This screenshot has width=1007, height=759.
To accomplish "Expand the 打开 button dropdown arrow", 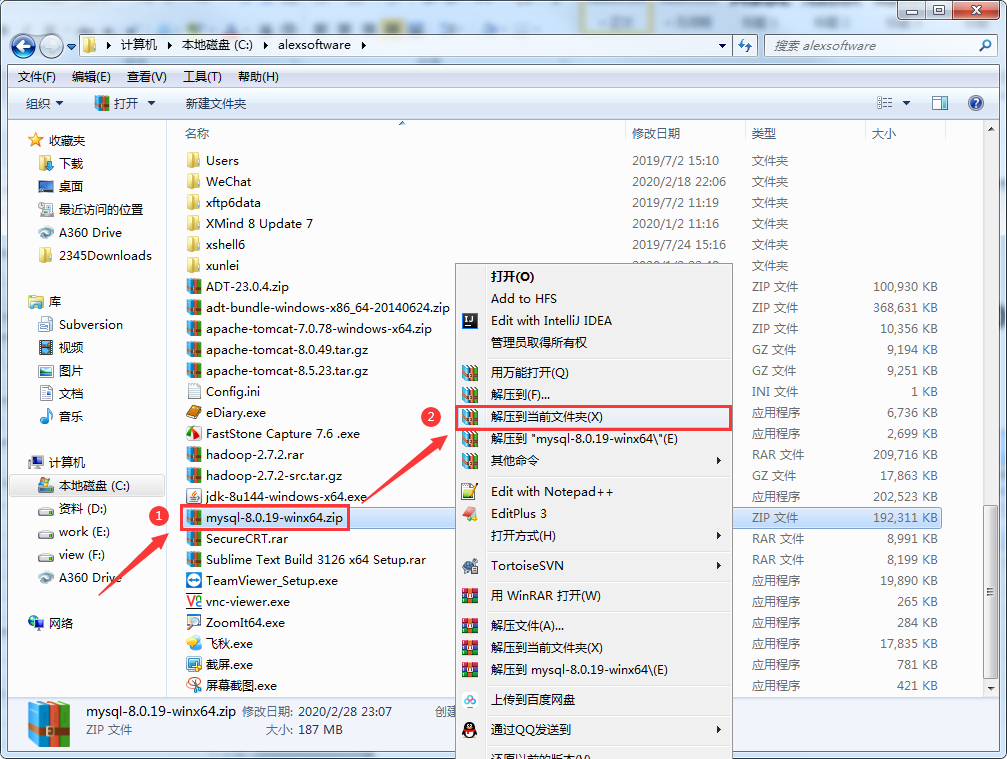I will [152, 103].
